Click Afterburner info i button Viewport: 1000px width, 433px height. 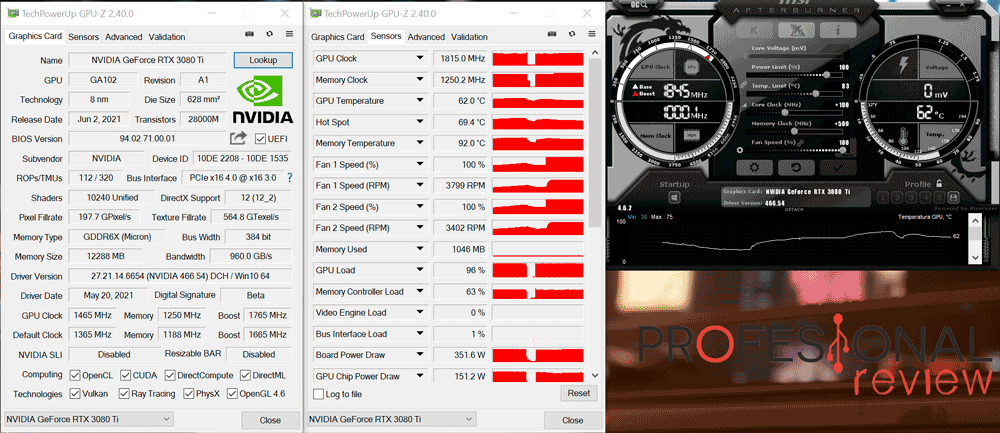click(x=838, y=31)
